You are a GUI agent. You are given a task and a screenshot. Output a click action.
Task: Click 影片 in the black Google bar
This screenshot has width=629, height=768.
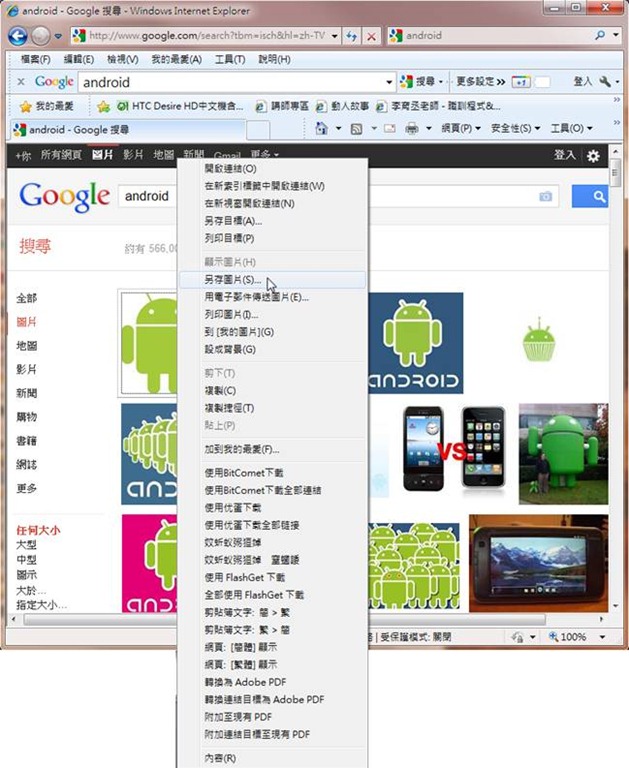tap(133, 155)
